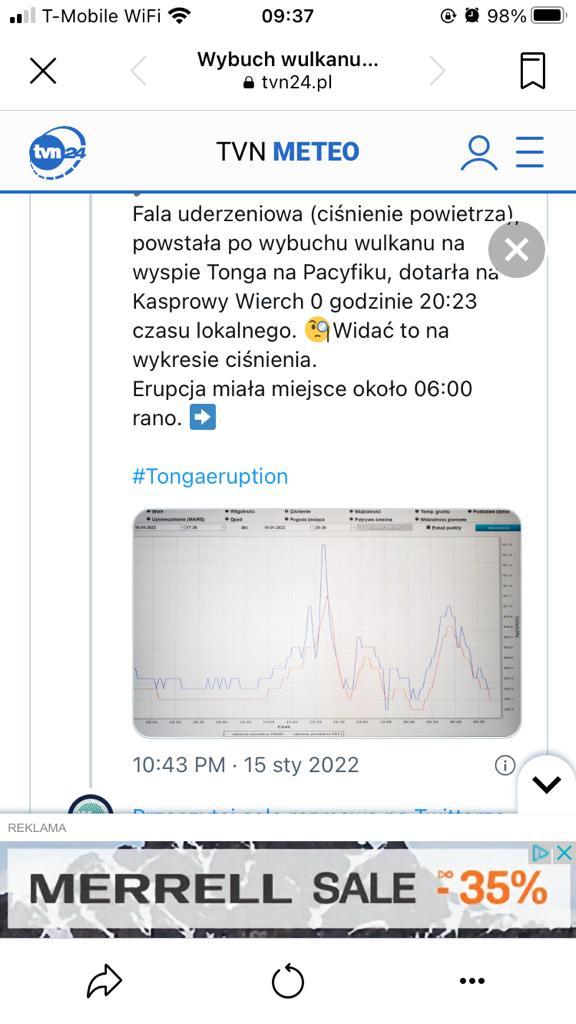Open the Merrell Sale -35% banner
This screenshot has height=1024, width=576.
click(288, 889)
